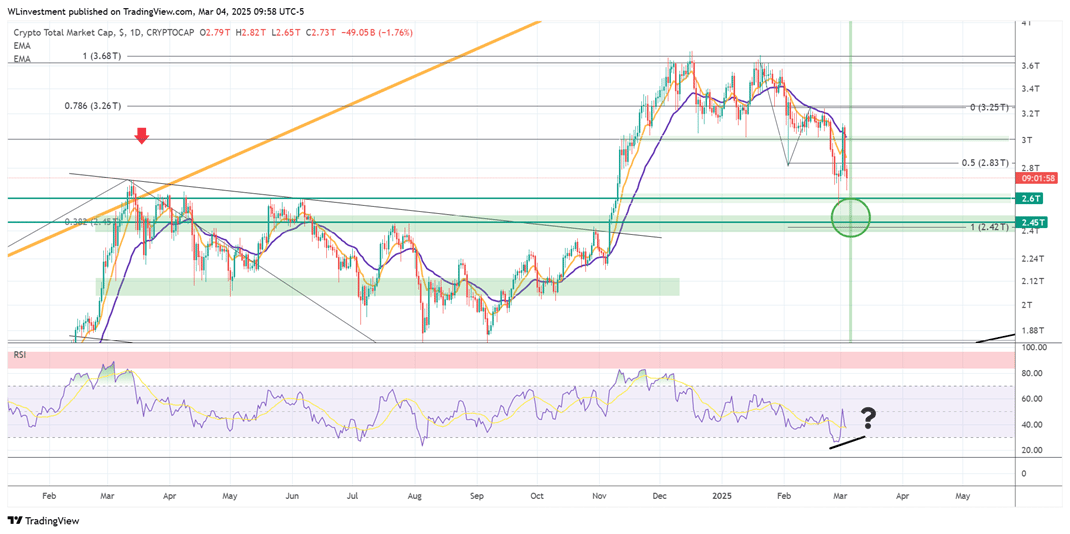The width and height of the screenshot is (1070, 534).
Task: Click the 40.00 RSI axis value
Action: pyautogui.click(x=1033, y=425)
